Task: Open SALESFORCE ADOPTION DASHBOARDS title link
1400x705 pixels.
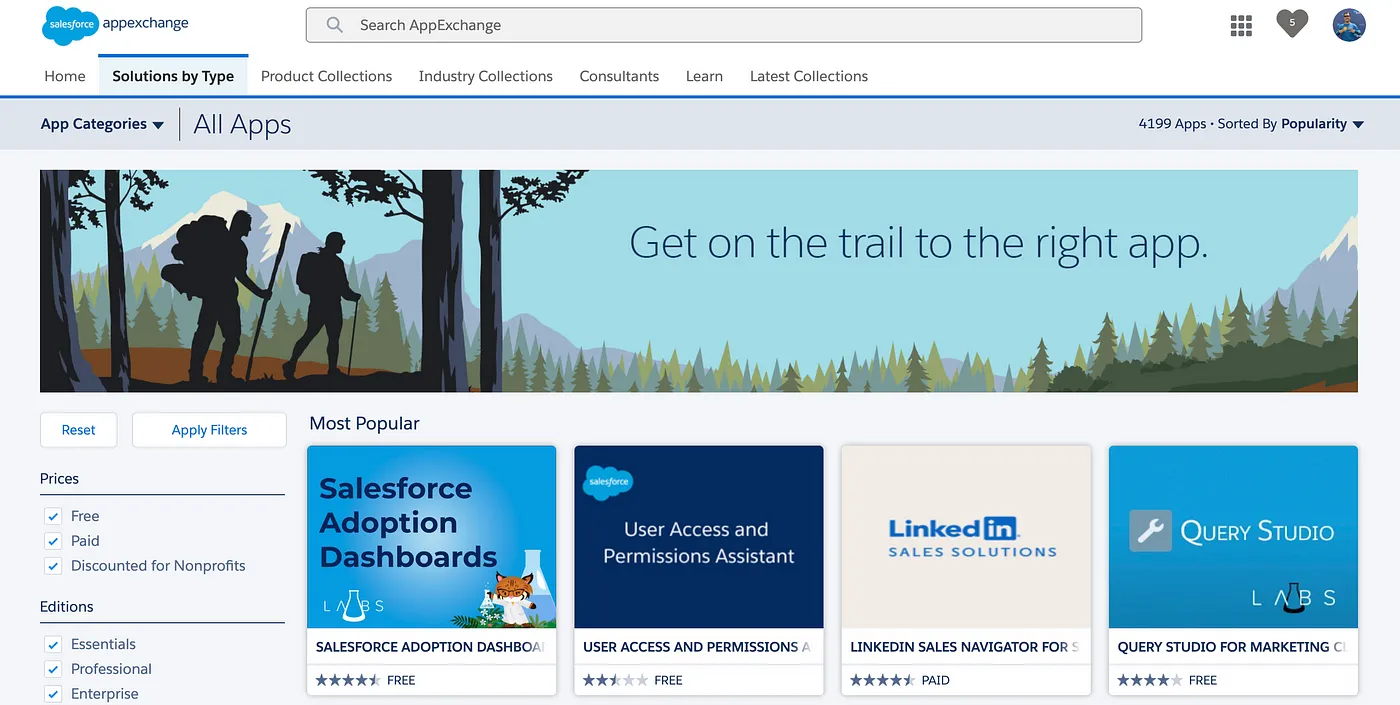Action: (431, 647)
